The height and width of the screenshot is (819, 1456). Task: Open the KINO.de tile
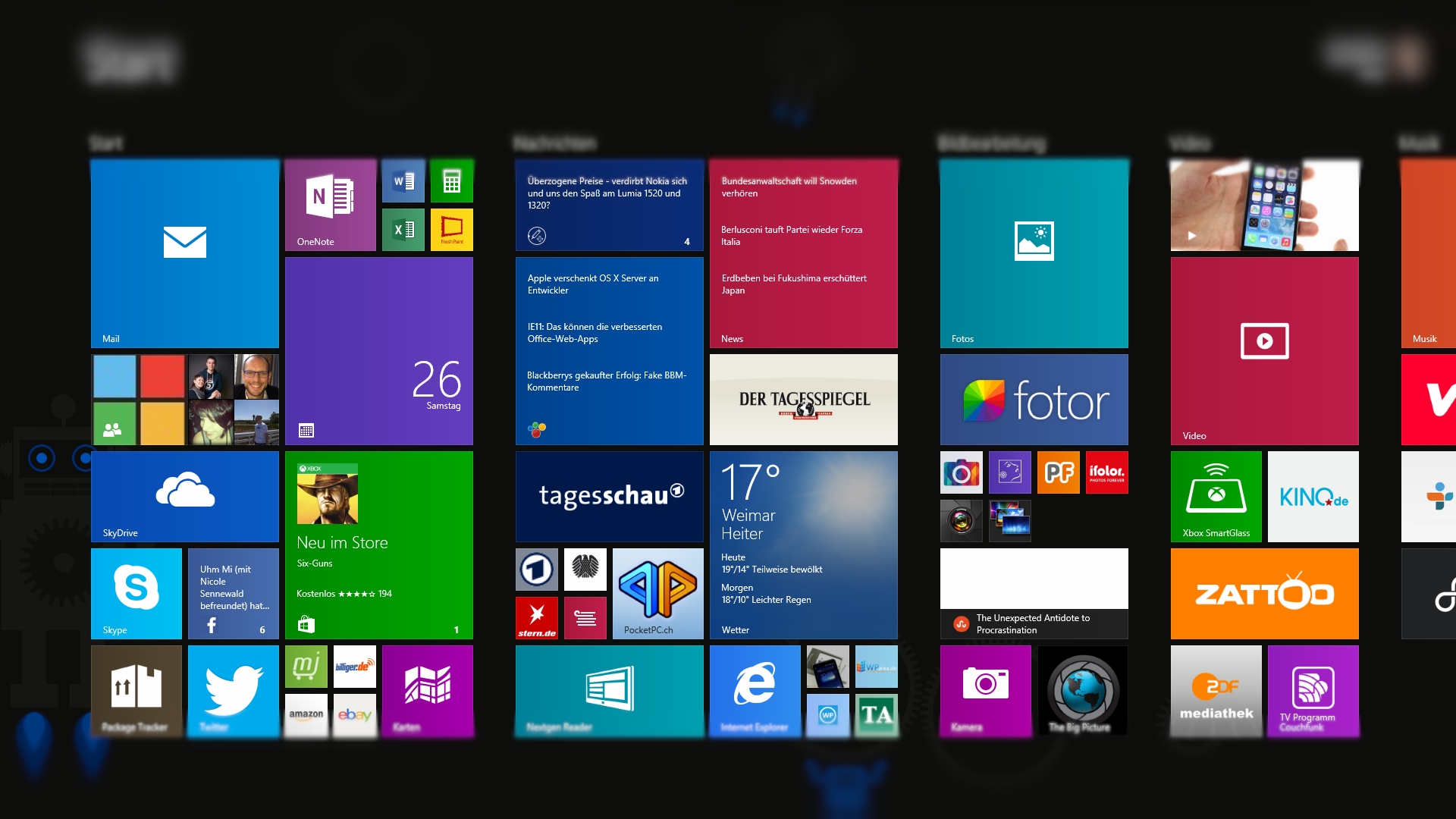click(x=1313, y=497)
